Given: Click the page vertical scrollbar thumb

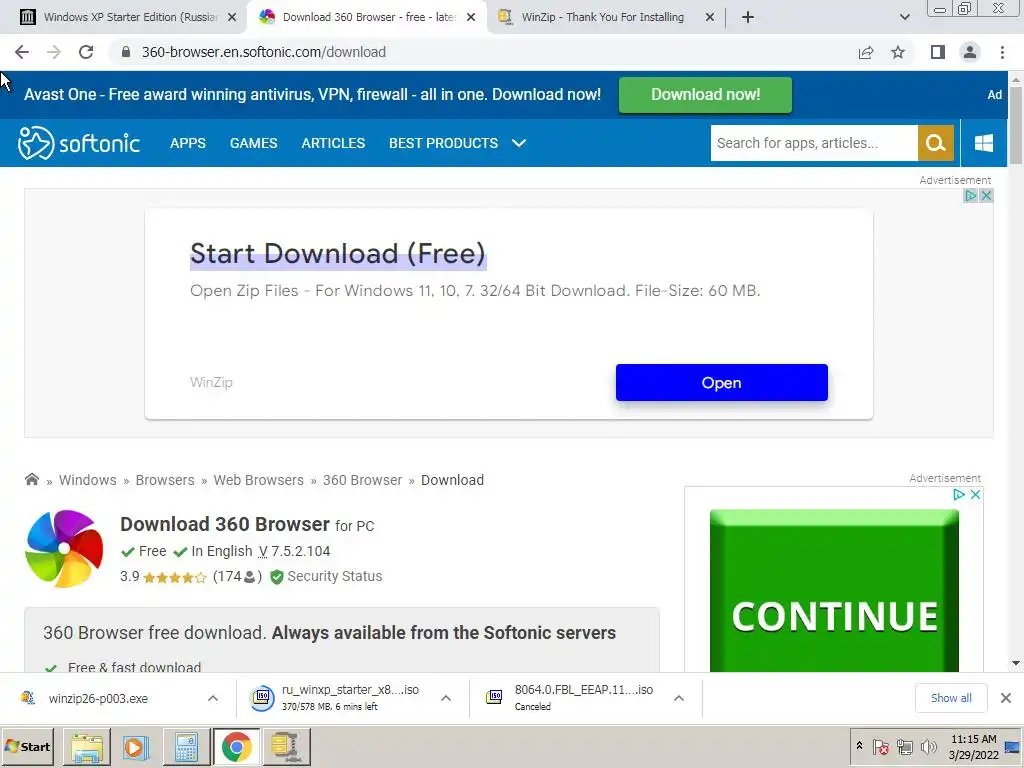Looking at the screenshot, I should point(1016,124).
